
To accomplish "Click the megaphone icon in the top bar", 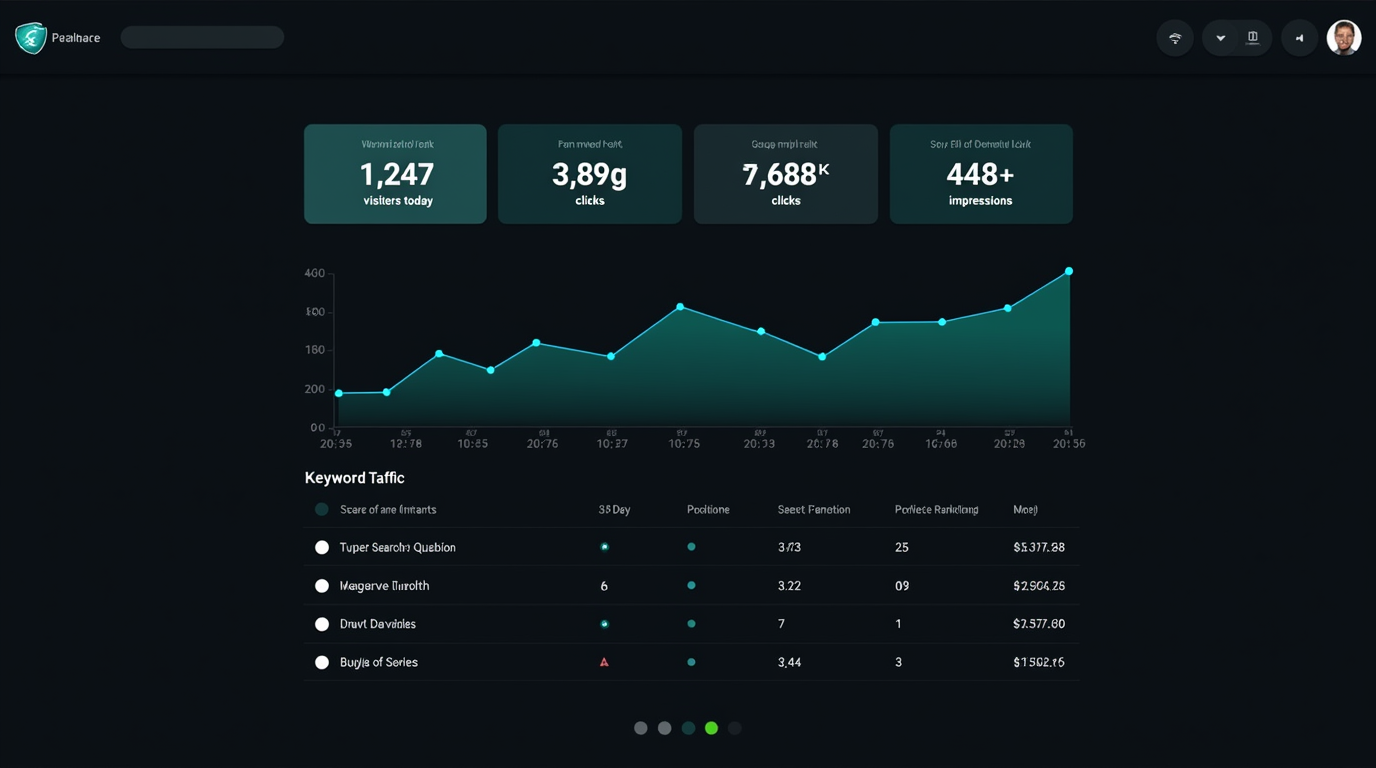I will click(1300, 37).
